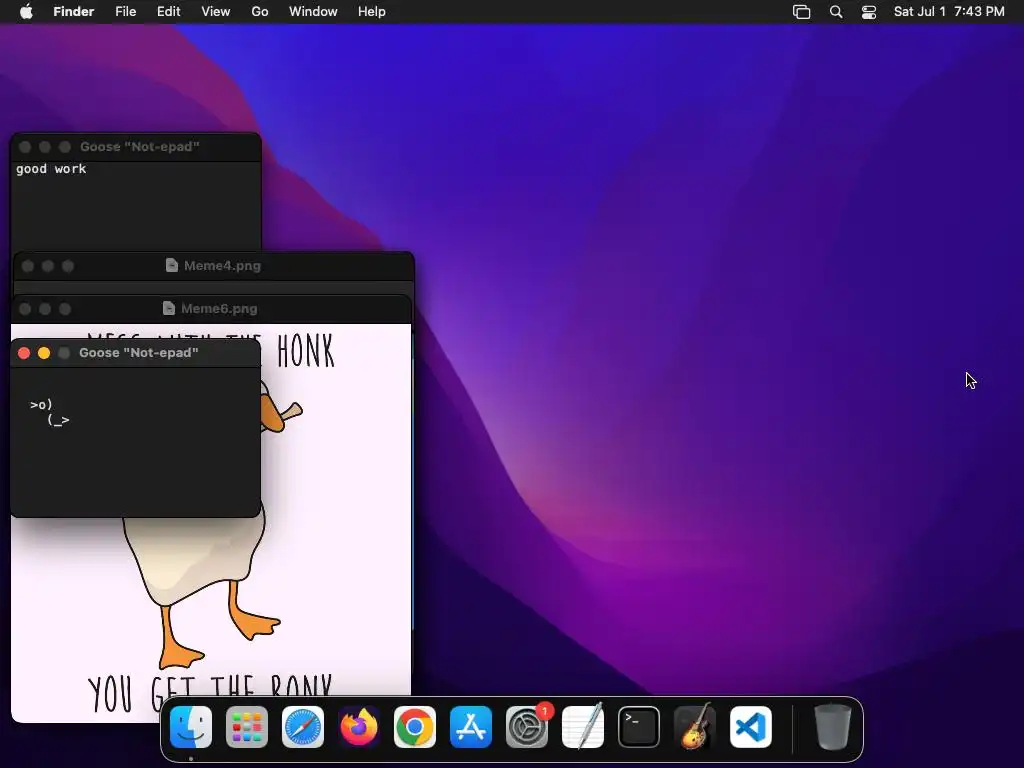Click the 'good work' text in back Not-epad
1024x768 pixels.
51,169
